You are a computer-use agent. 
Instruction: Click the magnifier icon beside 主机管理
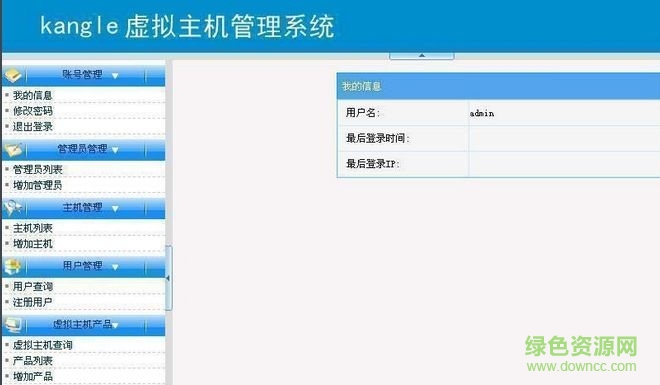[13, 207]
